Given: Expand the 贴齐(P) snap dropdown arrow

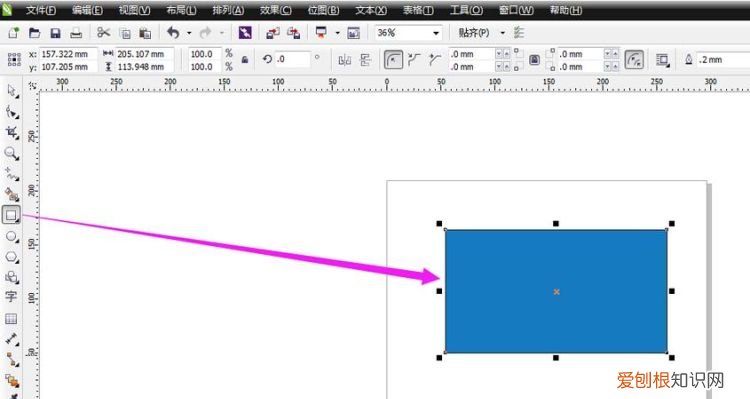Looking at the screenshot, I should point(502,33).
